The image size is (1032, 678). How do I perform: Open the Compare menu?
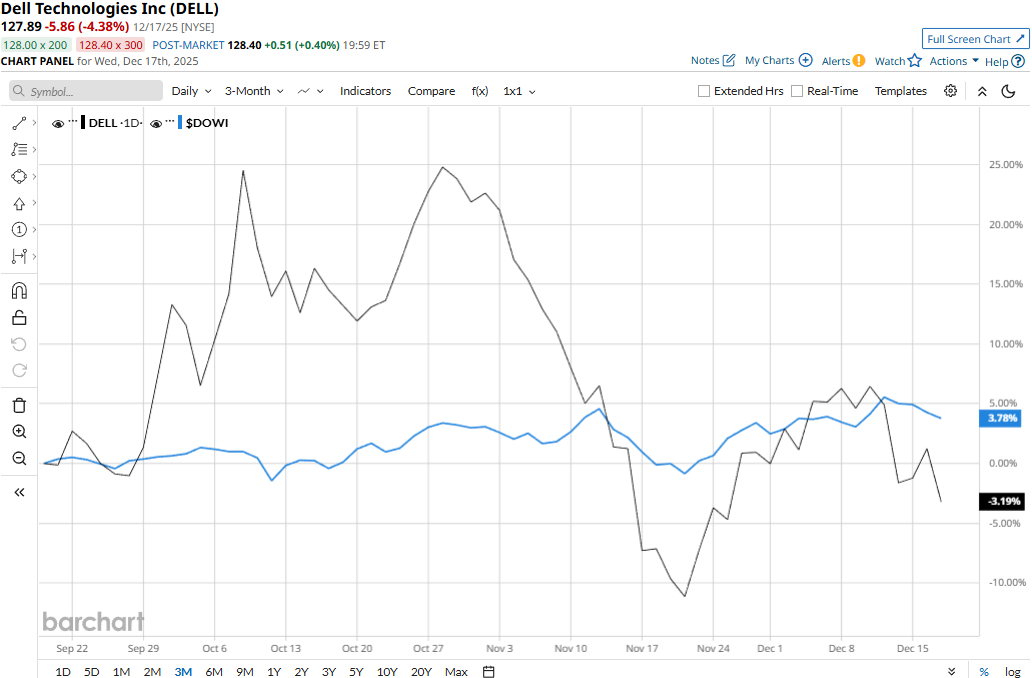[x=431, y=91]
